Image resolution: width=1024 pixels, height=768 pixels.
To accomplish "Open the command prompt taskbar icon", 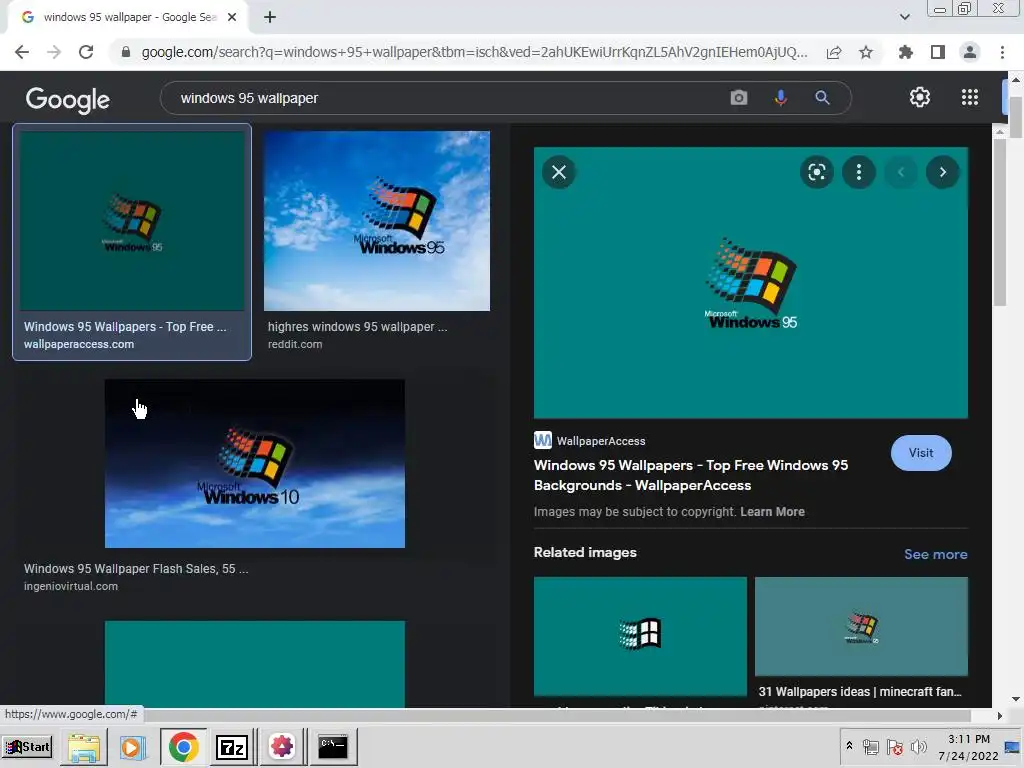I will click(332, 747).
